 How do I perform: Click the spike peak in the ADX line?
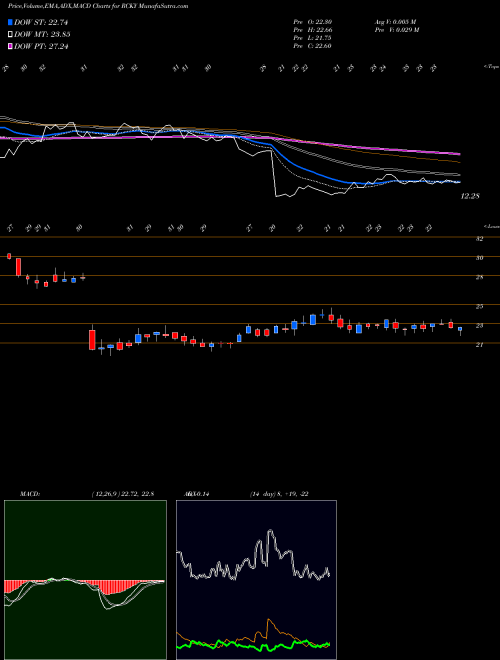[270, 531]
